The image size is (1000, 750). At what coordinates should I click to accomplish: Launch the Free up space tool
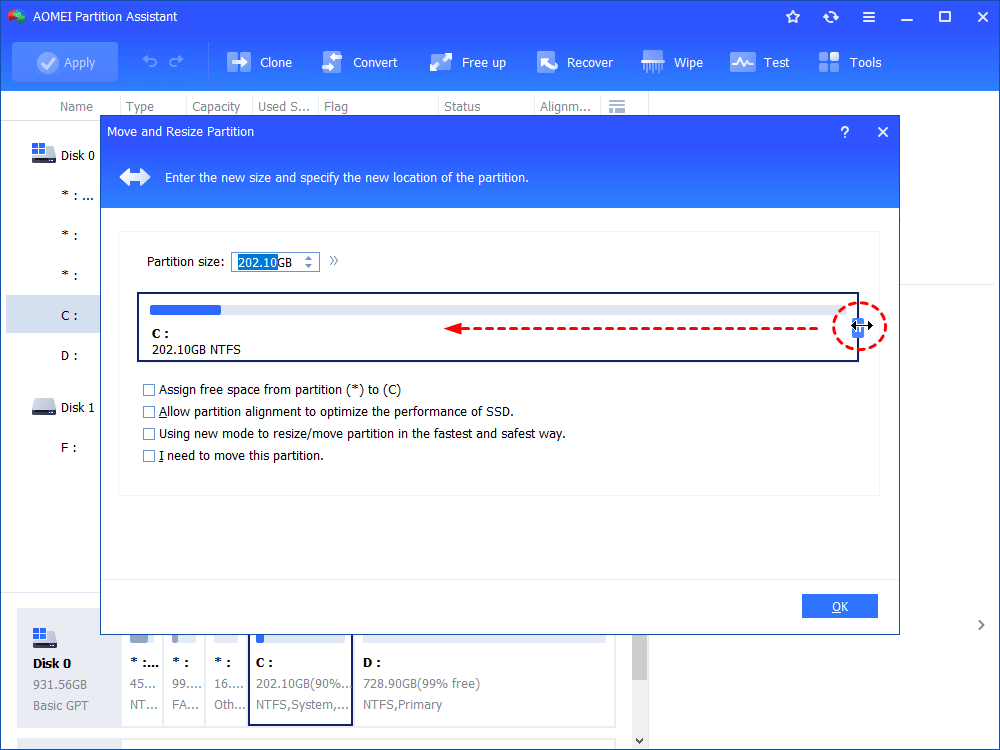(x=467, y=61)
